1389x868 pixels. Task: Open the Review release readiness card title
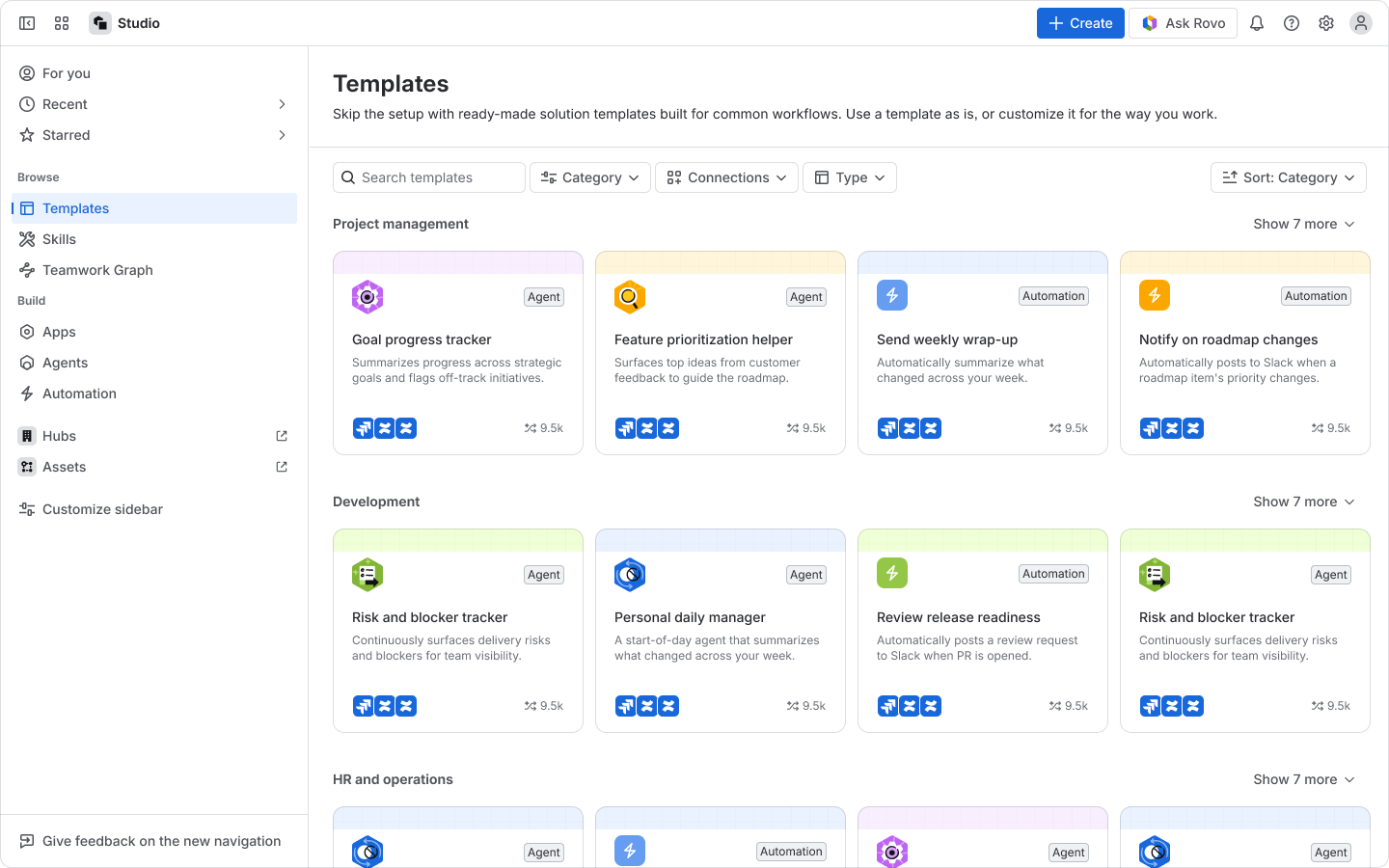(959, 617)
